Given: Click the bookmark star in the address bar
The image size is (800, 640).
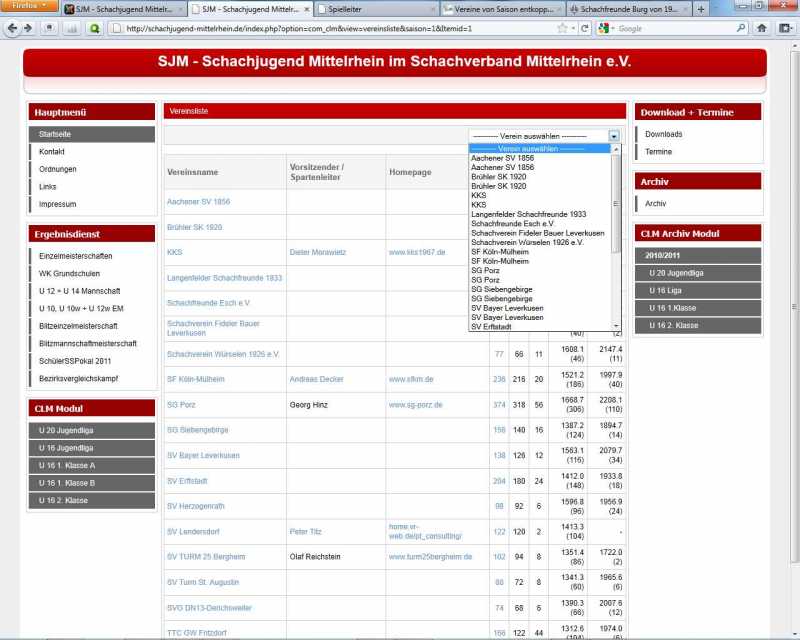Looking at the screenshot, I should point(564,28).
